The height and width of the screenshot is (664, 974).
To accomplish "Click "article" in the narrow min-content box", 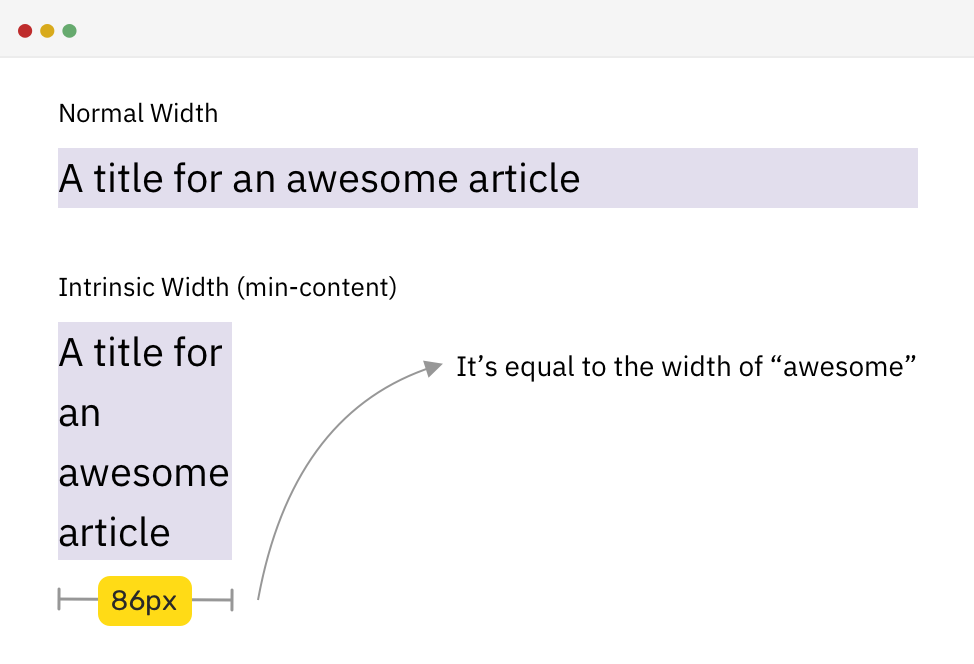I will tap(115, 532).
